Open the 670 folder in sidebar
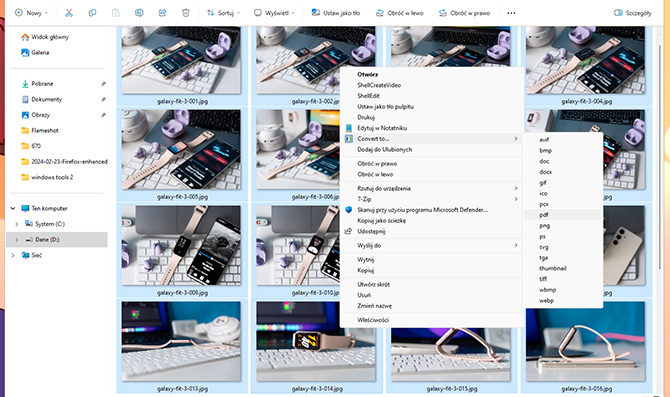This screenshot has width=670, height=397. 31,146
